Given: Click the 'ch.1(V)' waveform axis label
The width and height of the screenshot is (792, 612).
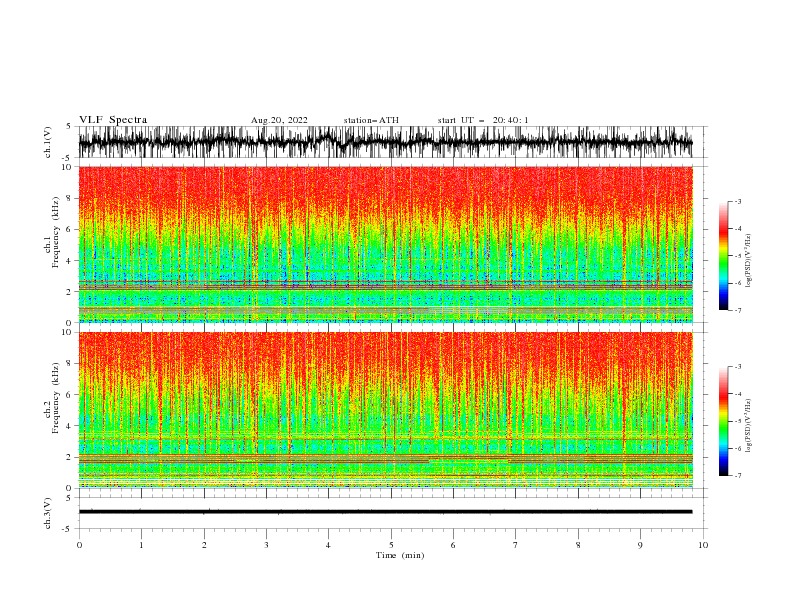Looking at the screenshot, I should (x=48, y=142).
